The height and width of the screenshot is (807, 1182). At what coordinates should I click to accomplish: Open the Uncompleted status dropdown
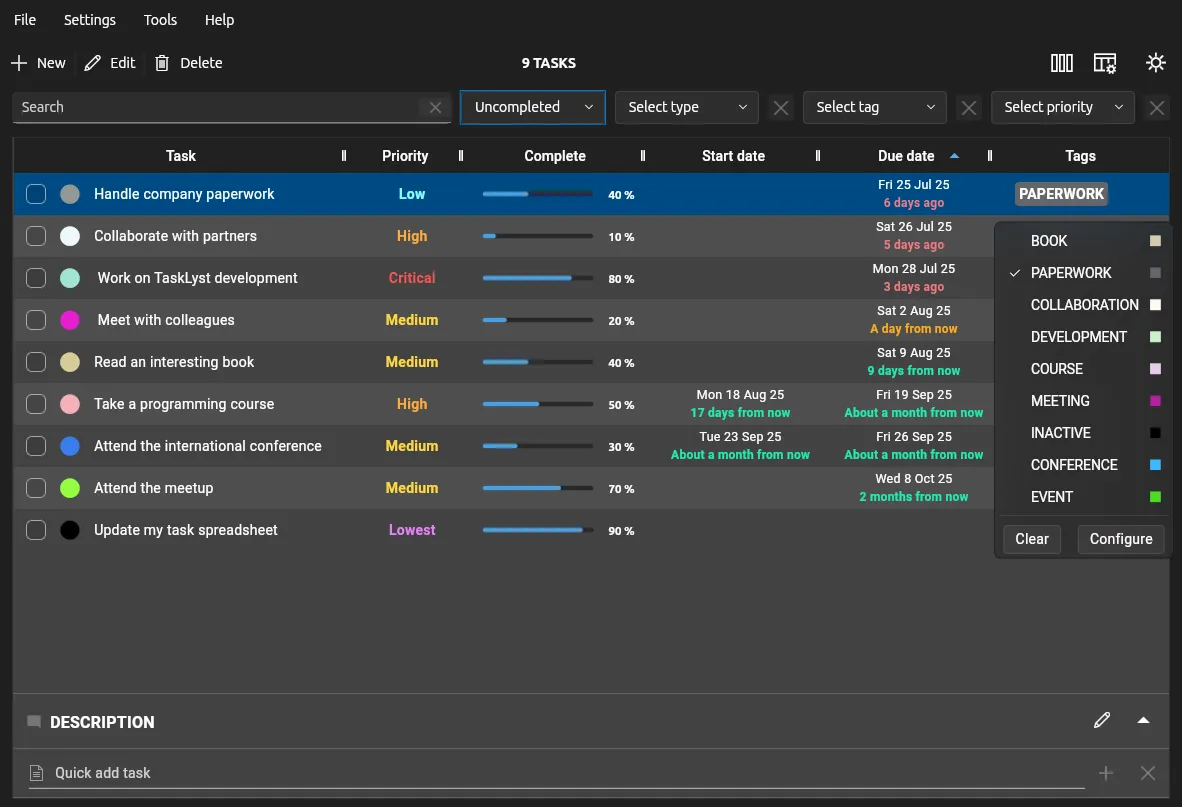point(533,107)
